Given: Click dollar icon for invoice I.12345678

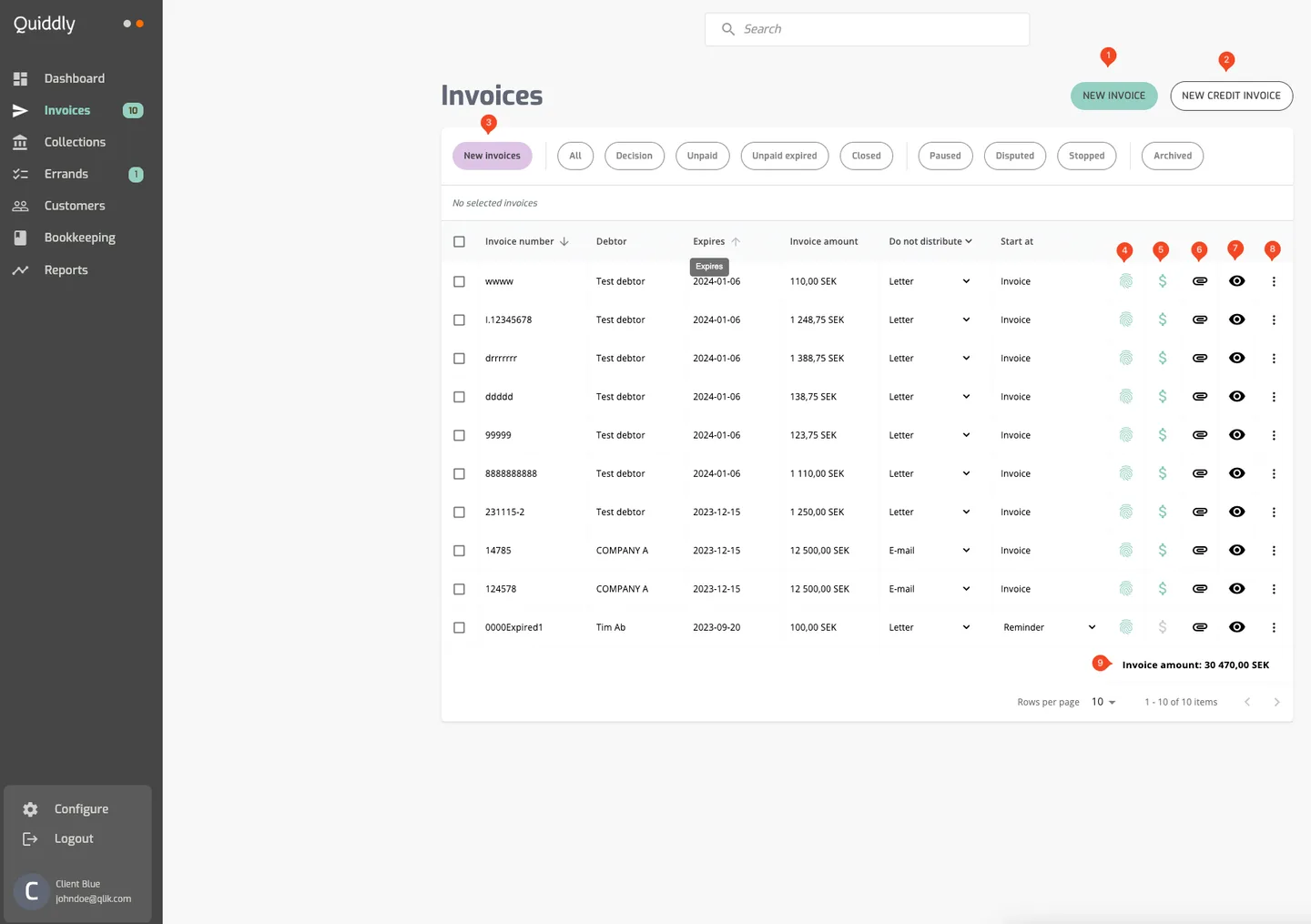Looking at the screenshot, I should coord(1163,320).
